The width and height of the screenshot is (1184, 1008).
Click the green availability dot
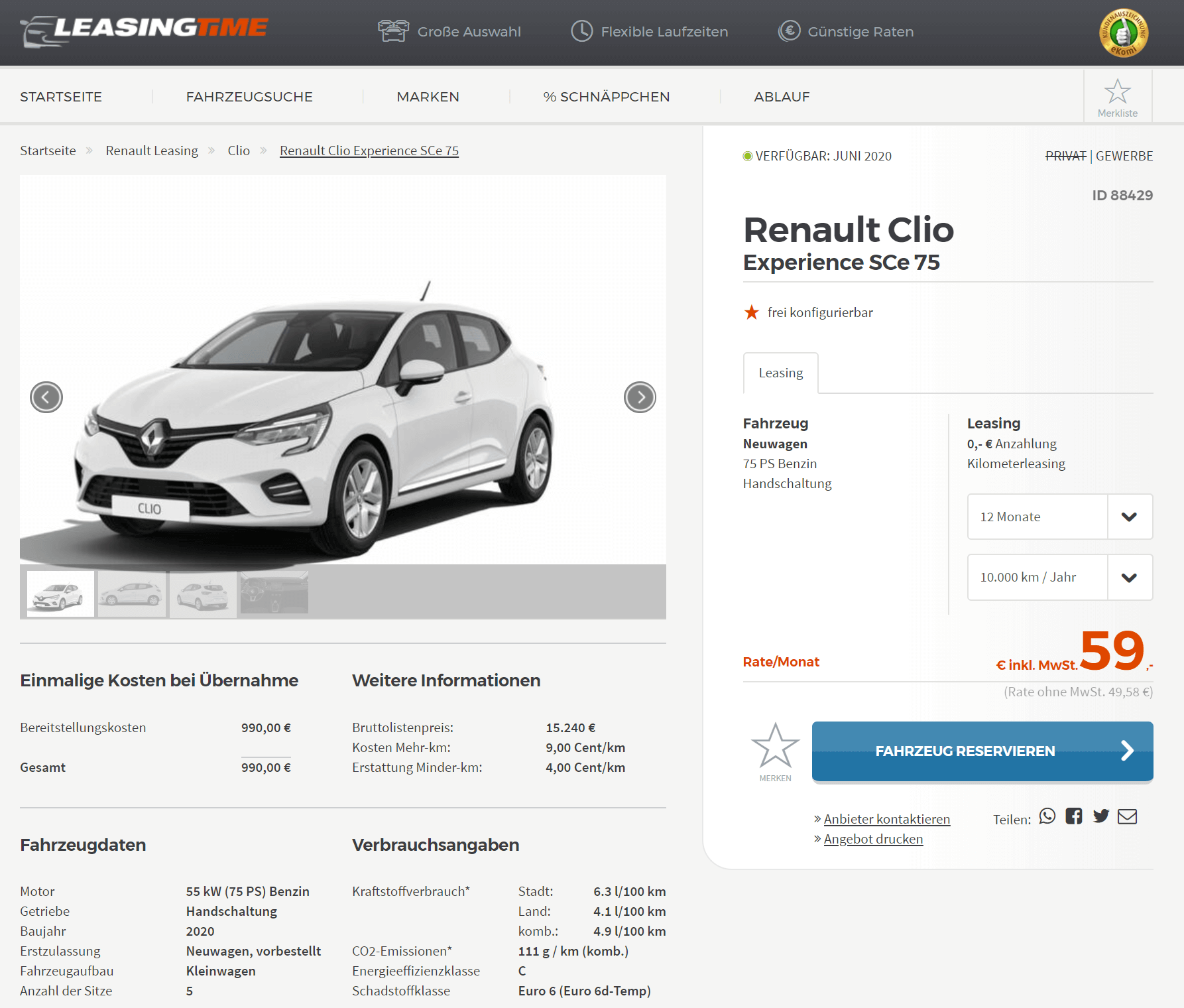pos(748,157)
